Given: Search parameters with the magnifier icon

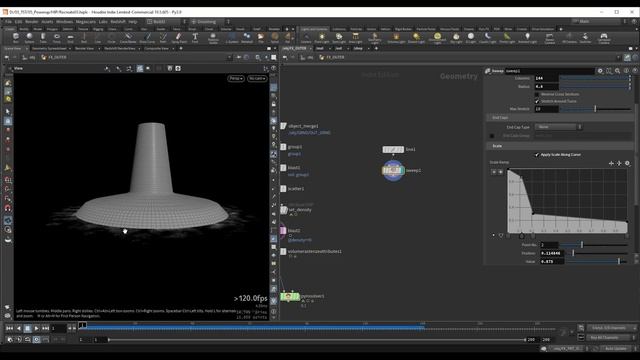Looking at the screenshot, I should tap(618, 71).
